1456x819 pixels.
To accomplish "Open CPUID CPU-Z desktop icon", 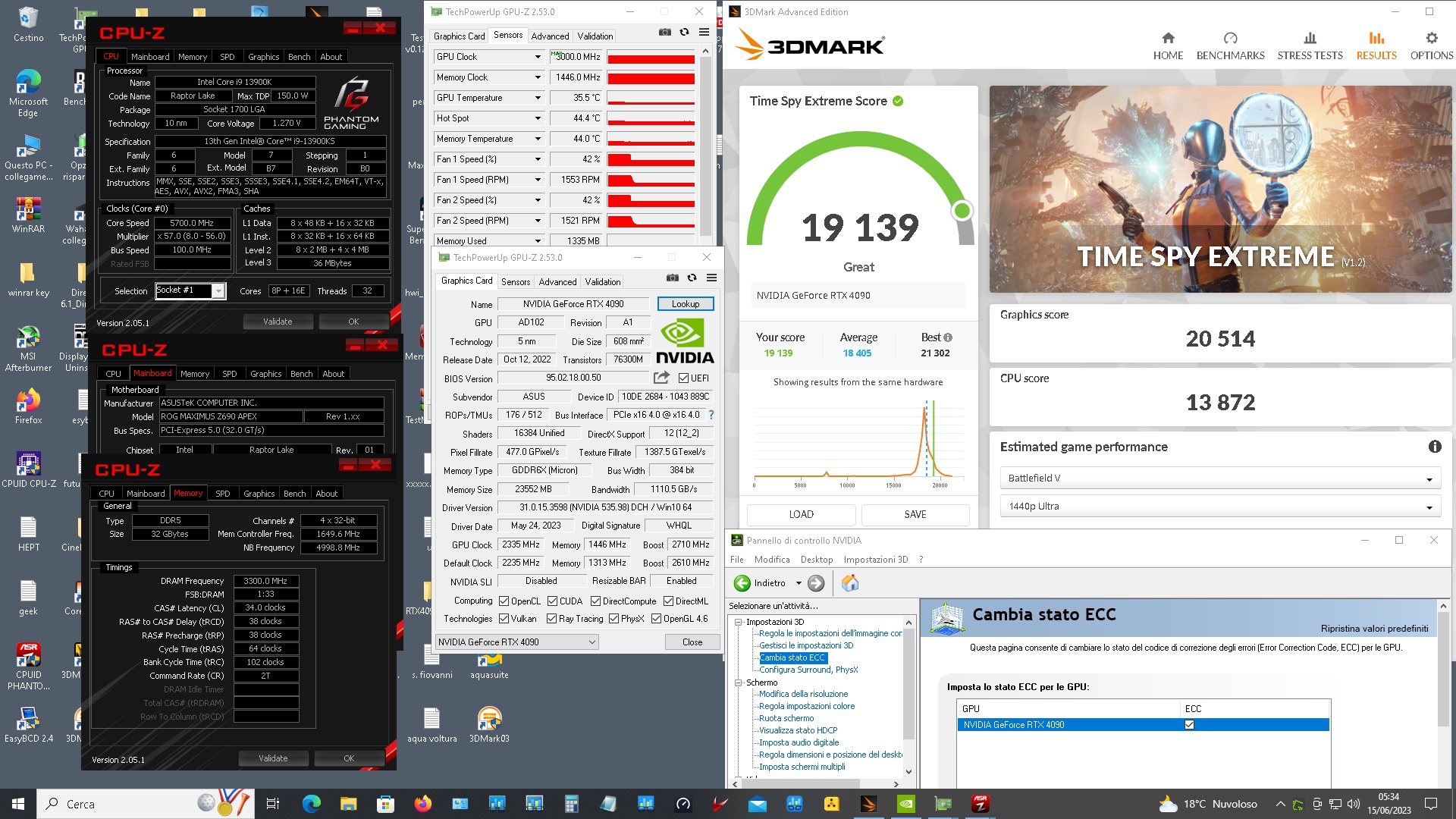I will point(28,469).
